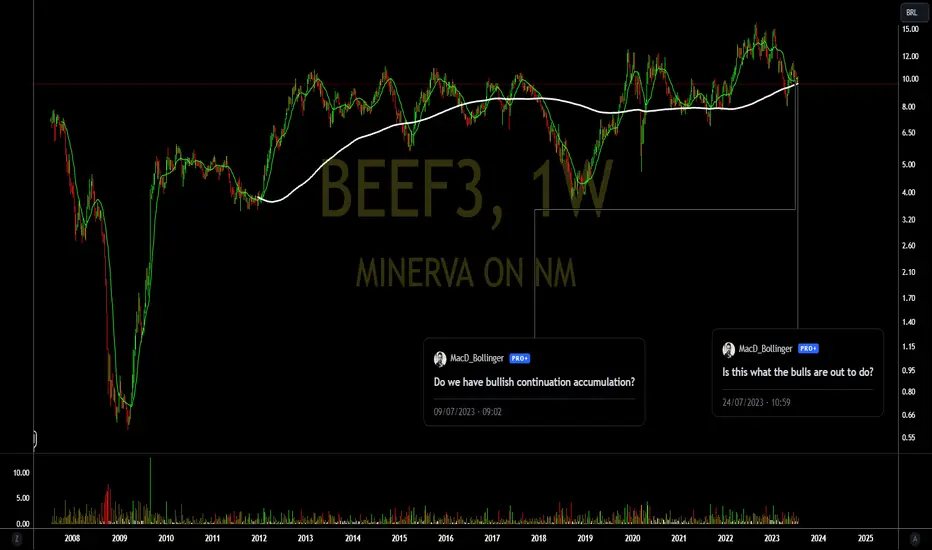Viewport: 932px width, 550px height.
Task: Click the 0.00 volume pane axis label
Action: [x=23, y=524]
